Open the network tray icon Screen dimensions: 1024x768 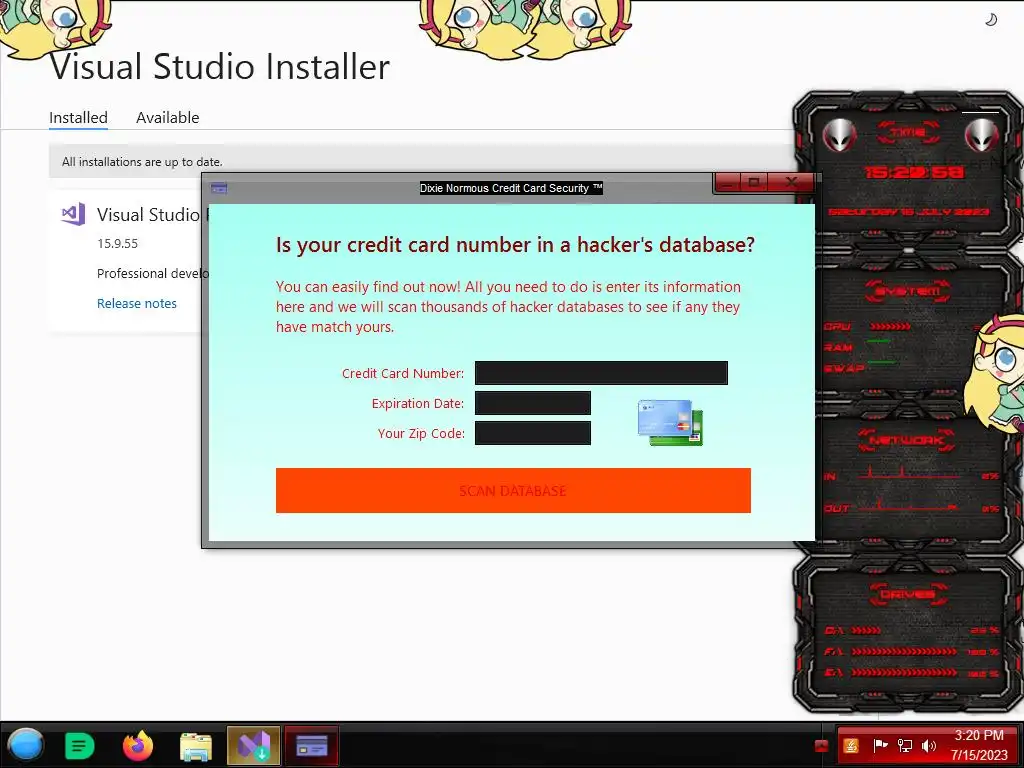tap(905, 745)
